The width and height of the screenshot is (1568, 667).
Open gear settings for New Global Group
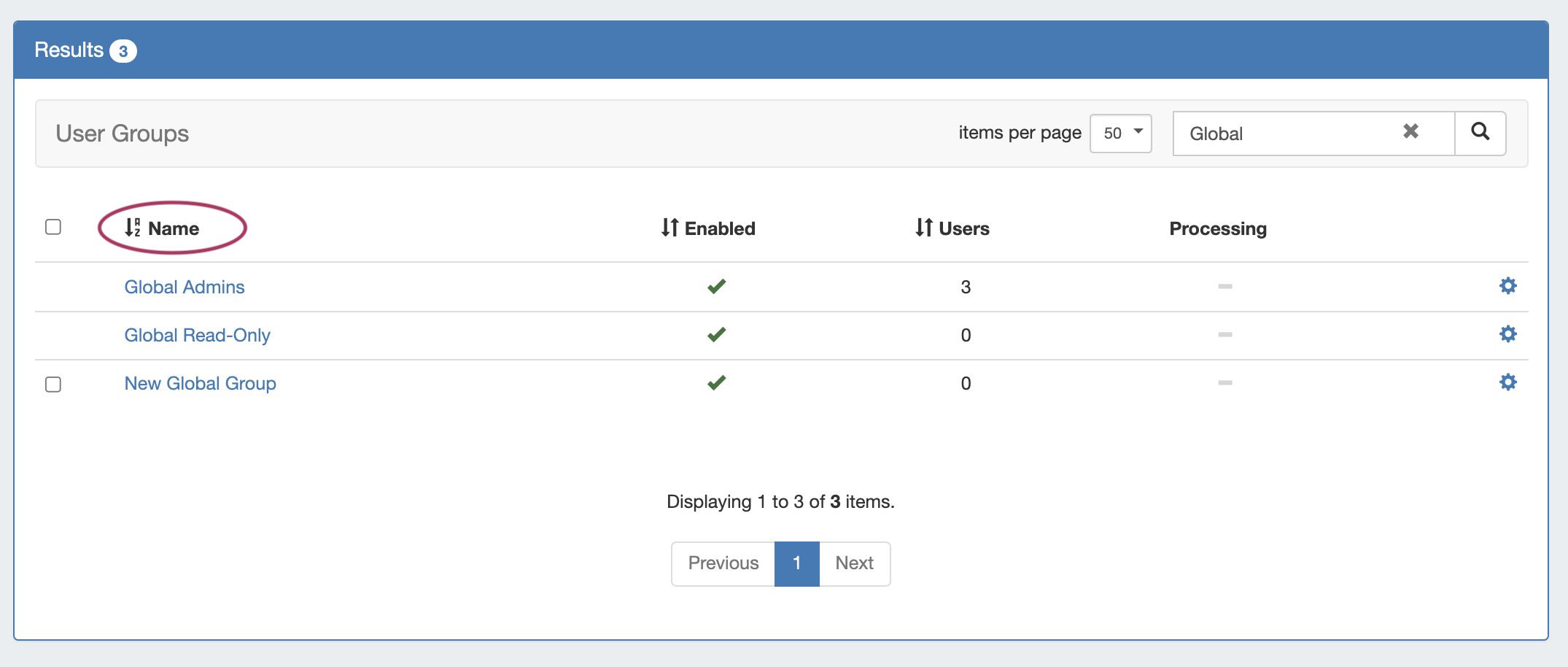(x=1507, y=382)
